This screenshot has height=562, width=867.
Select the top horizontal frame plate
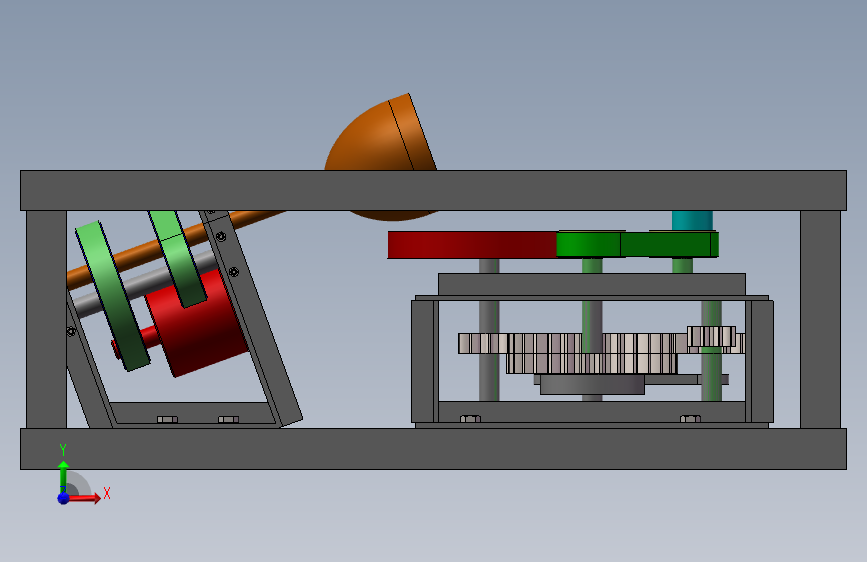(434, 190)
